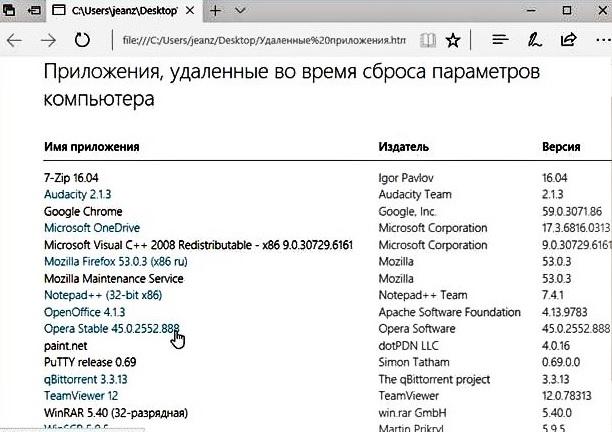Click Microsoft Visual C++ 2008 Redistributable row
This screenshot has height=432, width=612.
tap(198, 245)
